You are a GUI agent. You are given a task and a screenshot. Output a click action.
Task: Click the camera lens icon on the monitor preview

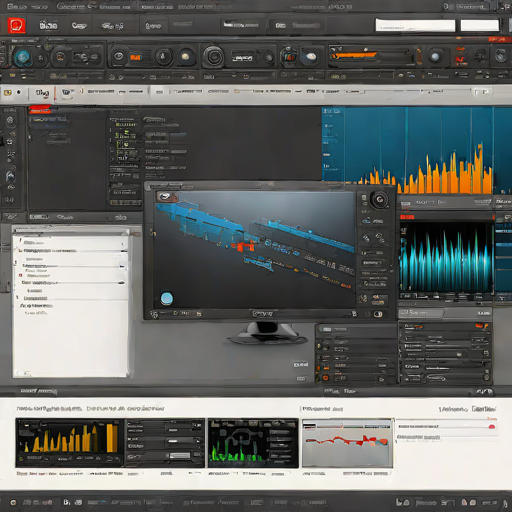[379, 200]
